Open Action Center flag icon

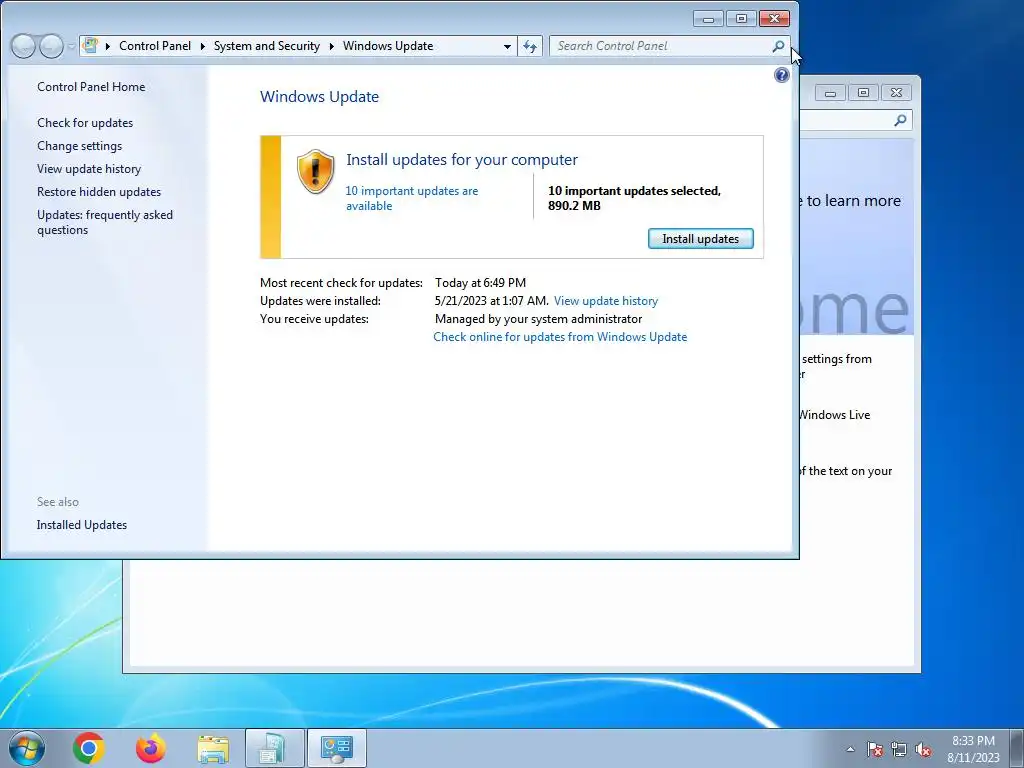[x=875, y=749]
